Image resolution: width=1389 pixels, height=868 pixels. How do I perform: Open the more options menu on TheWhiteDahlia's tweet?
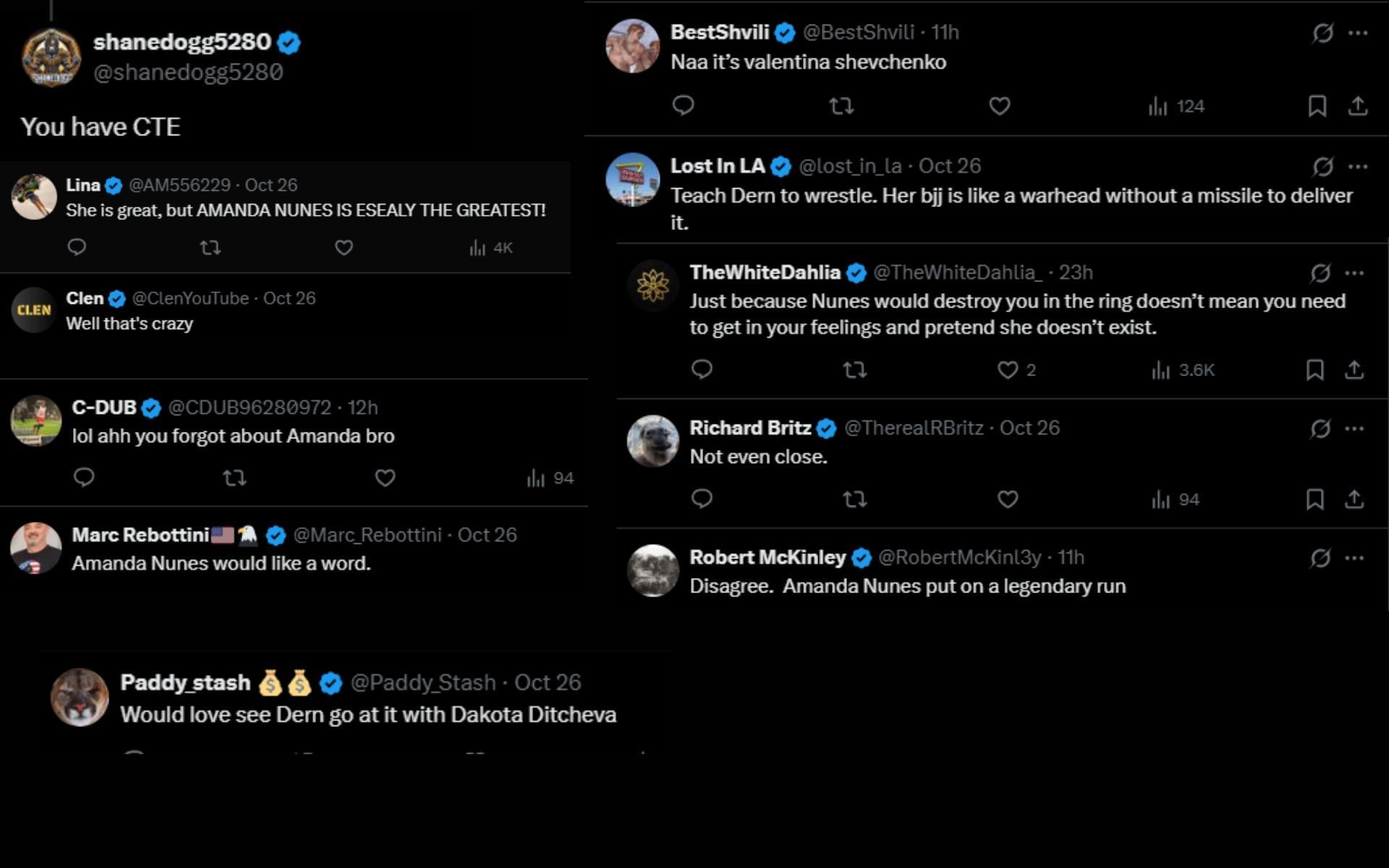1353,271
